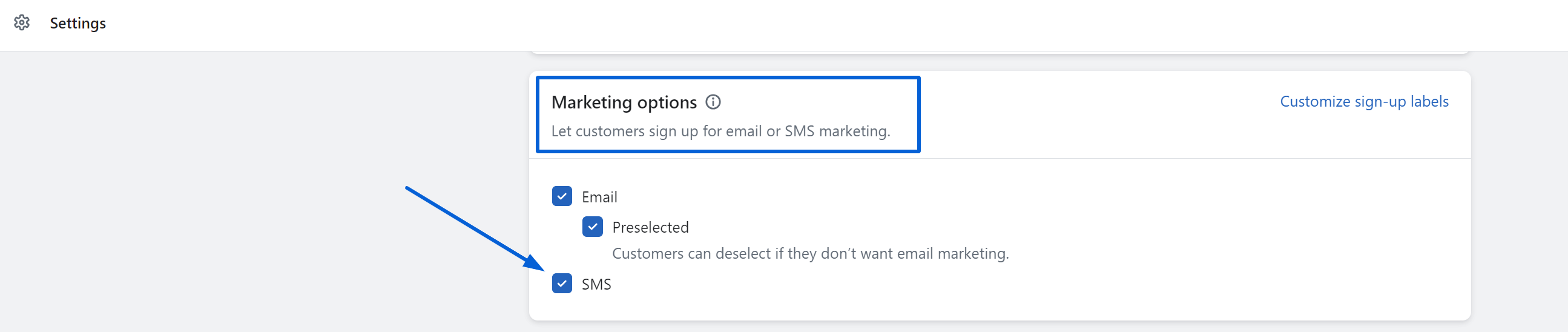The image size is (1568, 332).
Task: Click the Settings page title
Action: (78, 23)
